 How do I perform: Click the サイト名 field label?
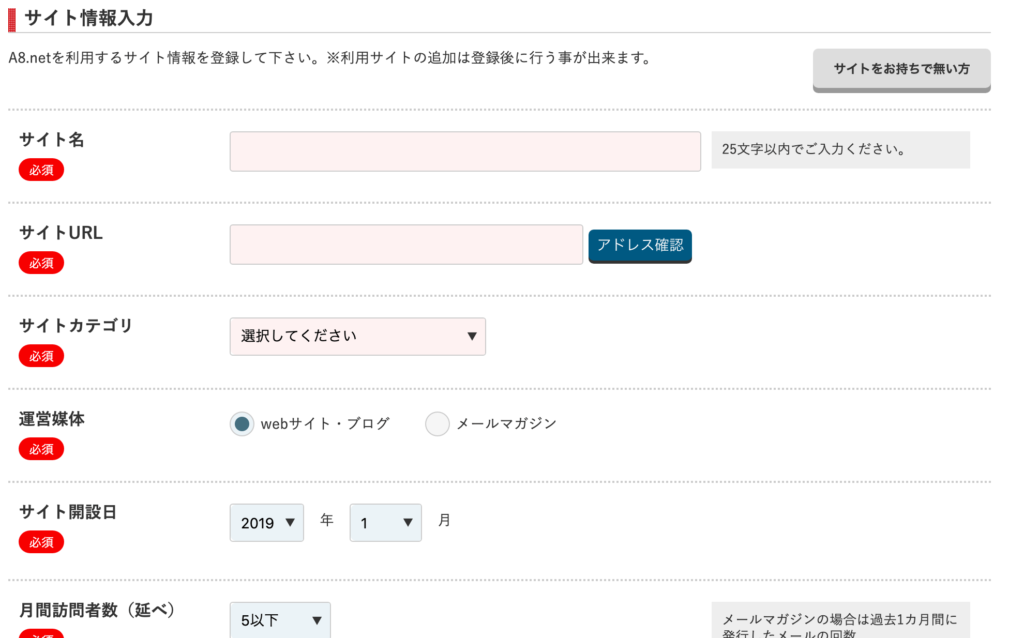[52, 140]
